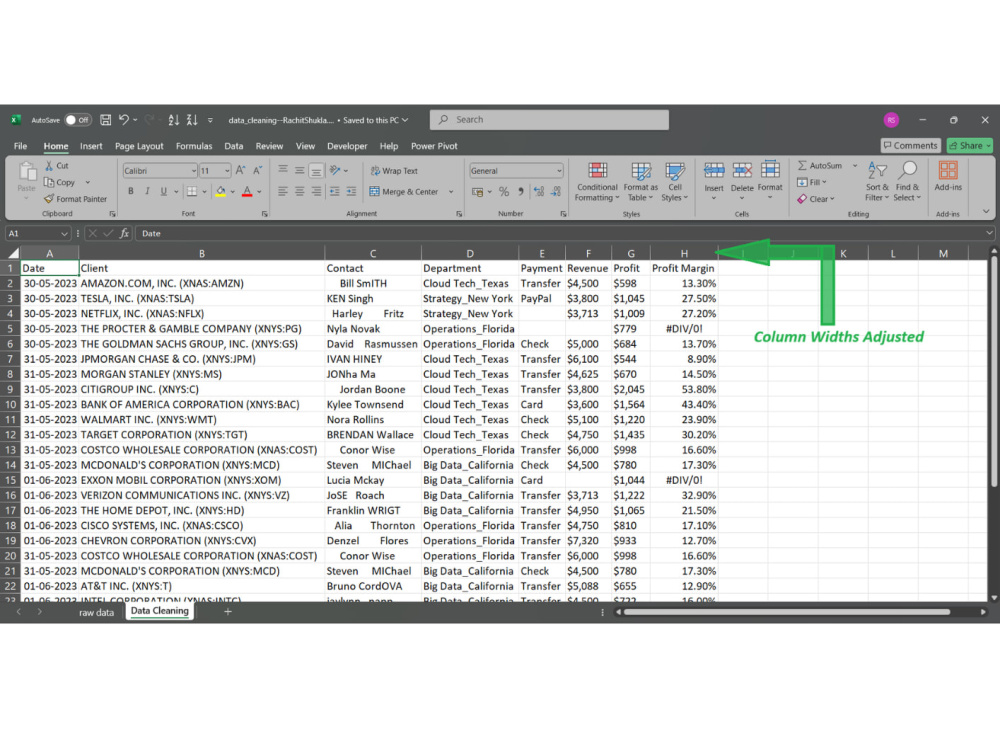Image resolution: width=1000 pixels, height=750 pixels.
Task: Click the Orientation text angle icon
Action: tap(335, 170)
